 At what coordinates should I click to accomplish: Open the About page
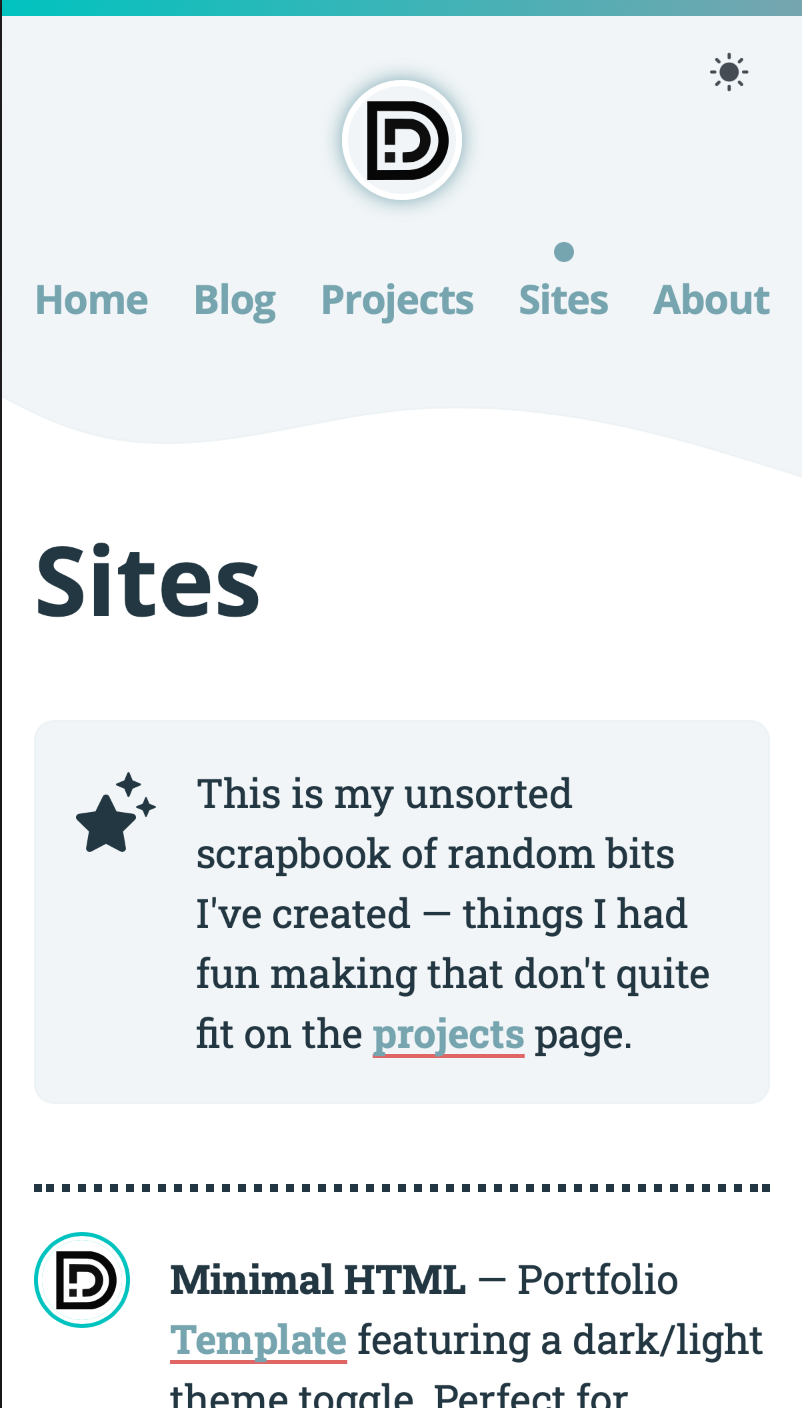[711, 300]
